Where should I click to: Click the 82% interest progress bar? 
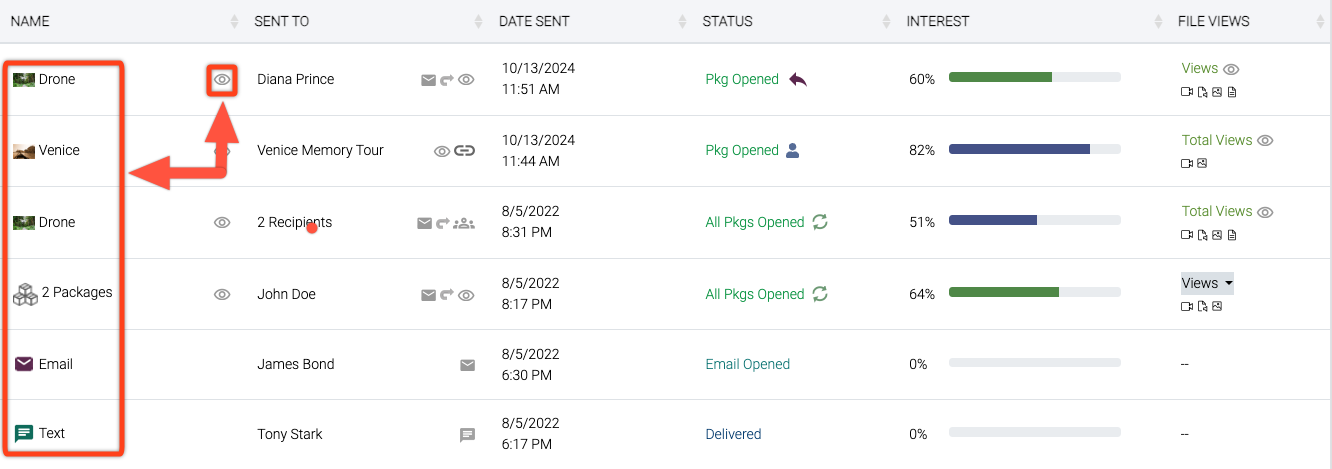click(1034, 149)
